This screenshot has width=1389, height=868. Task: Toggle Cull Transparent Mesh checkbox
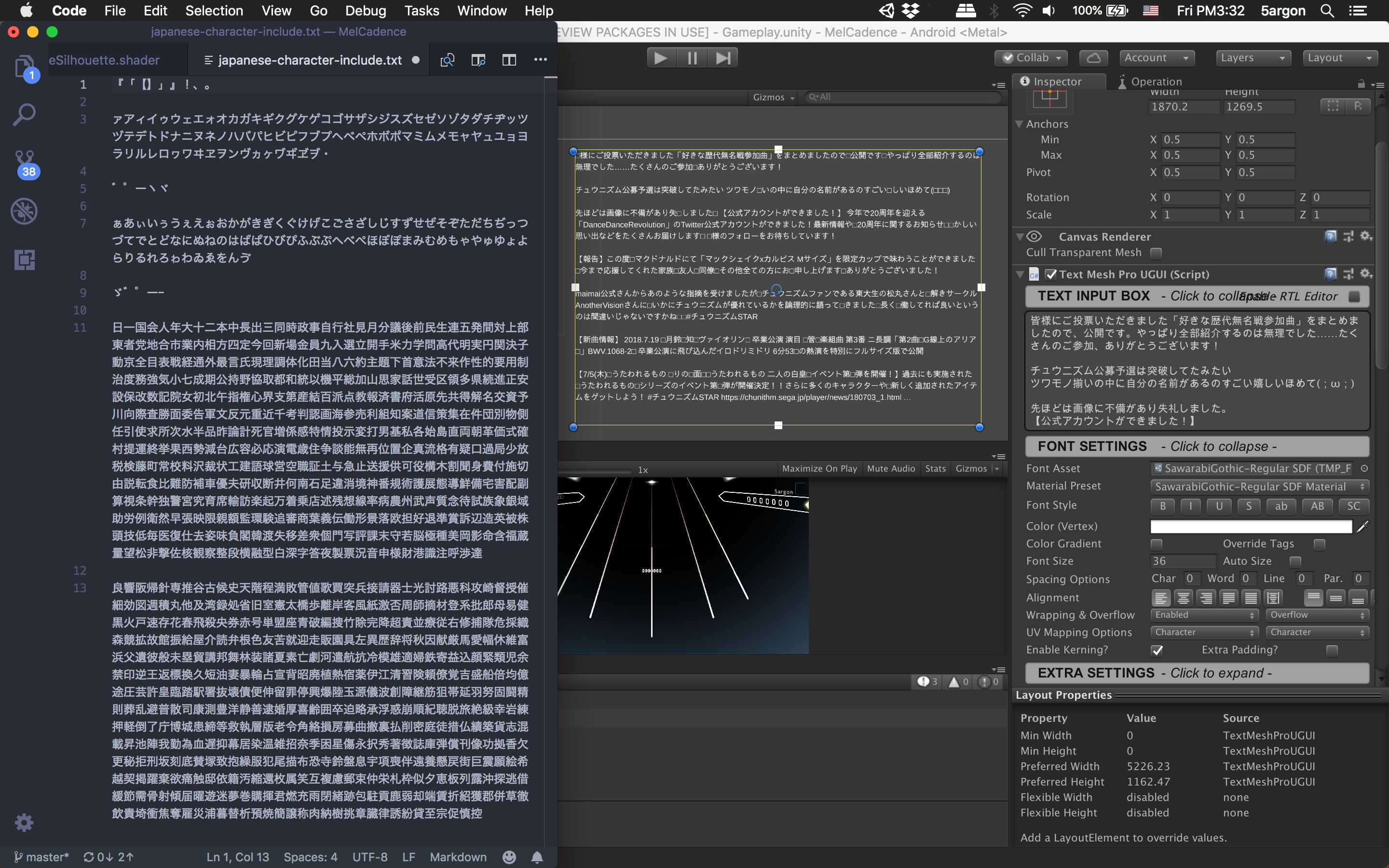(x=1156, y=253)
